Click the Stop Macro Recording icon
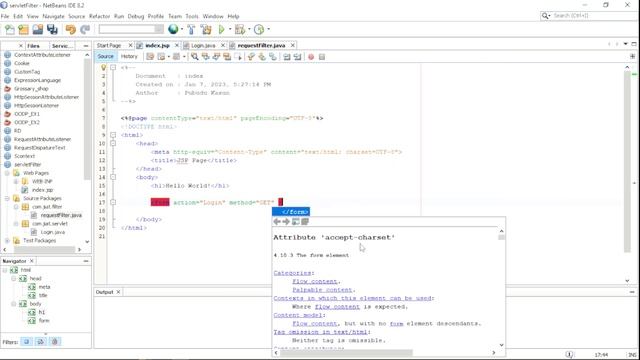This screenshot has width=640, height=360. click(322, 57)
